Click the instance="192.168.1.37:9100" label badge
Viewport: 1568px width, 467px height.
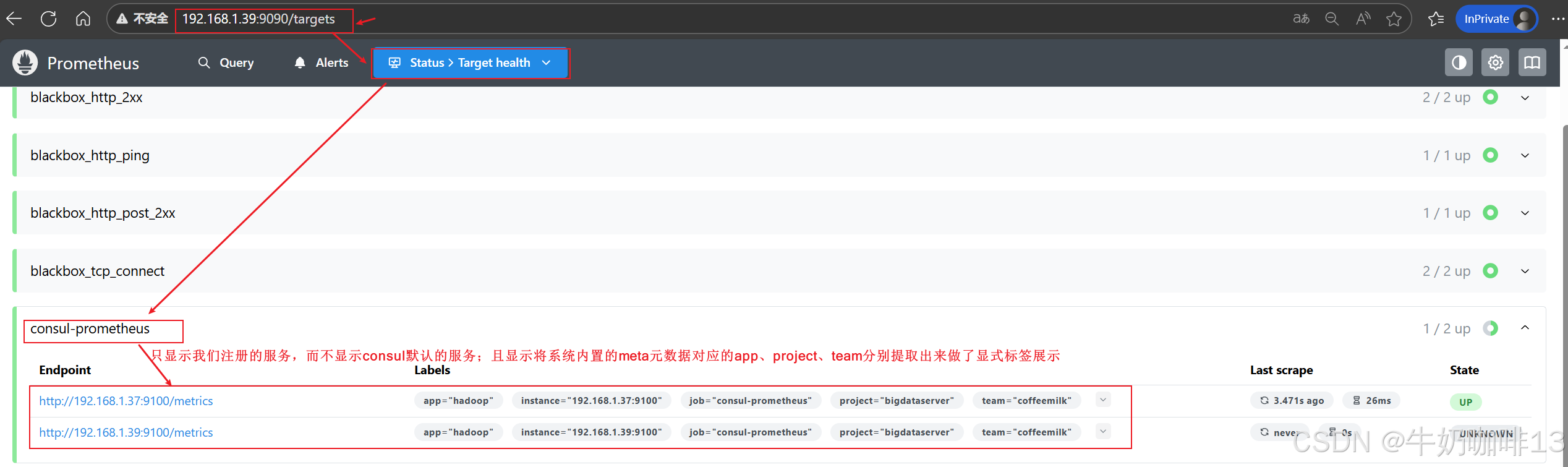tap(592, 401)
